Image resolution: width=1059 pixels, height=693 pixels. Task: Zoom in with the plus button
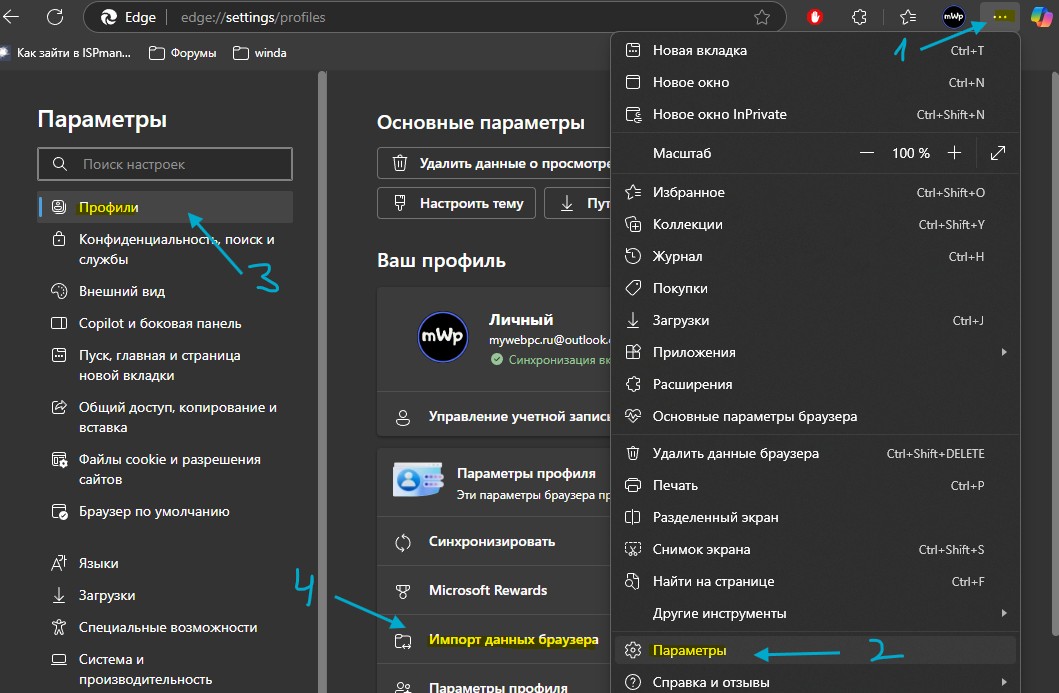(x=954, y=153)
